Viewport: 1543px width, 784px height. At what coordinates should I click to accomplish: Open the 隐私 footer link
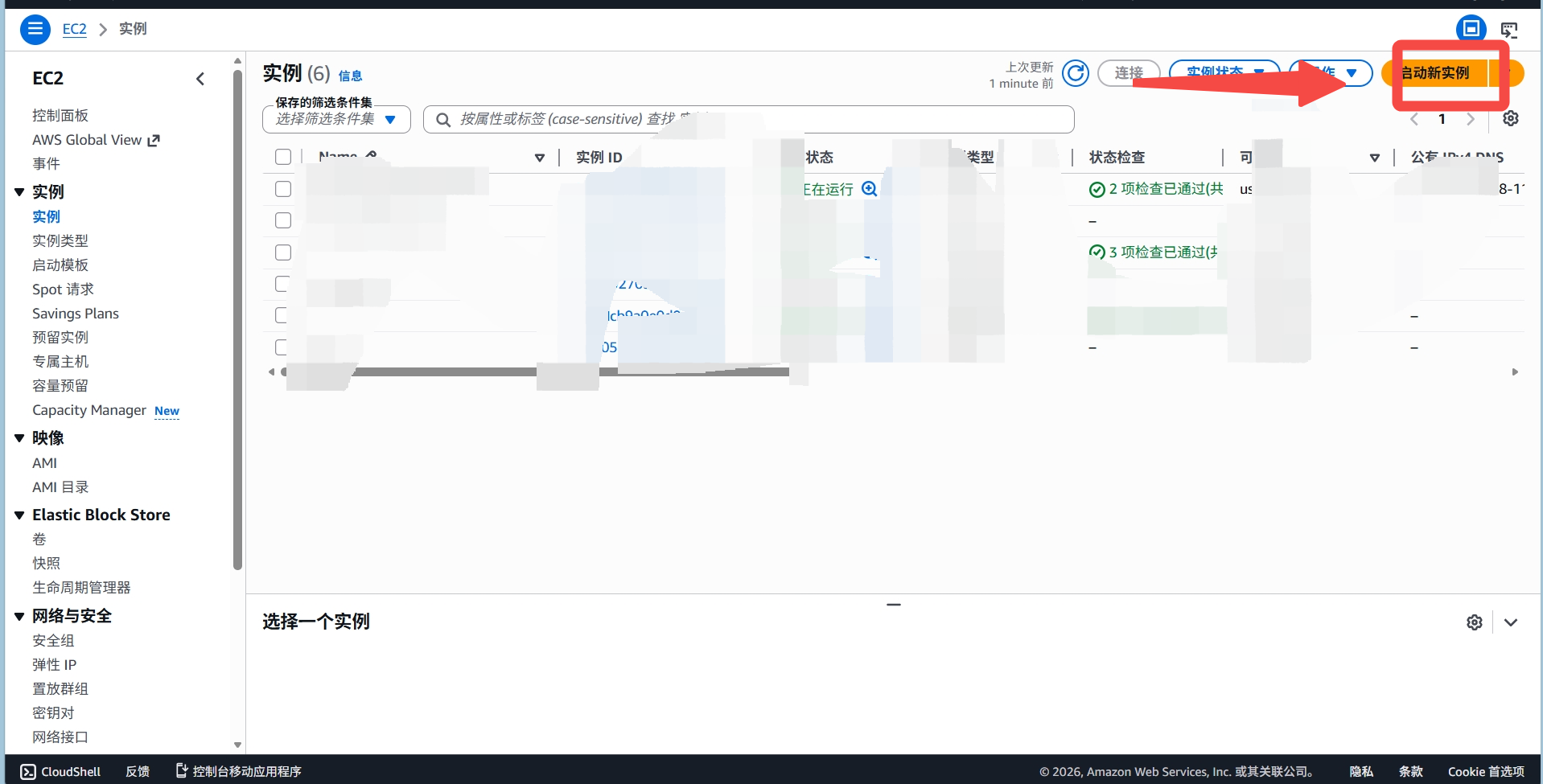[x=1361, y=772]
